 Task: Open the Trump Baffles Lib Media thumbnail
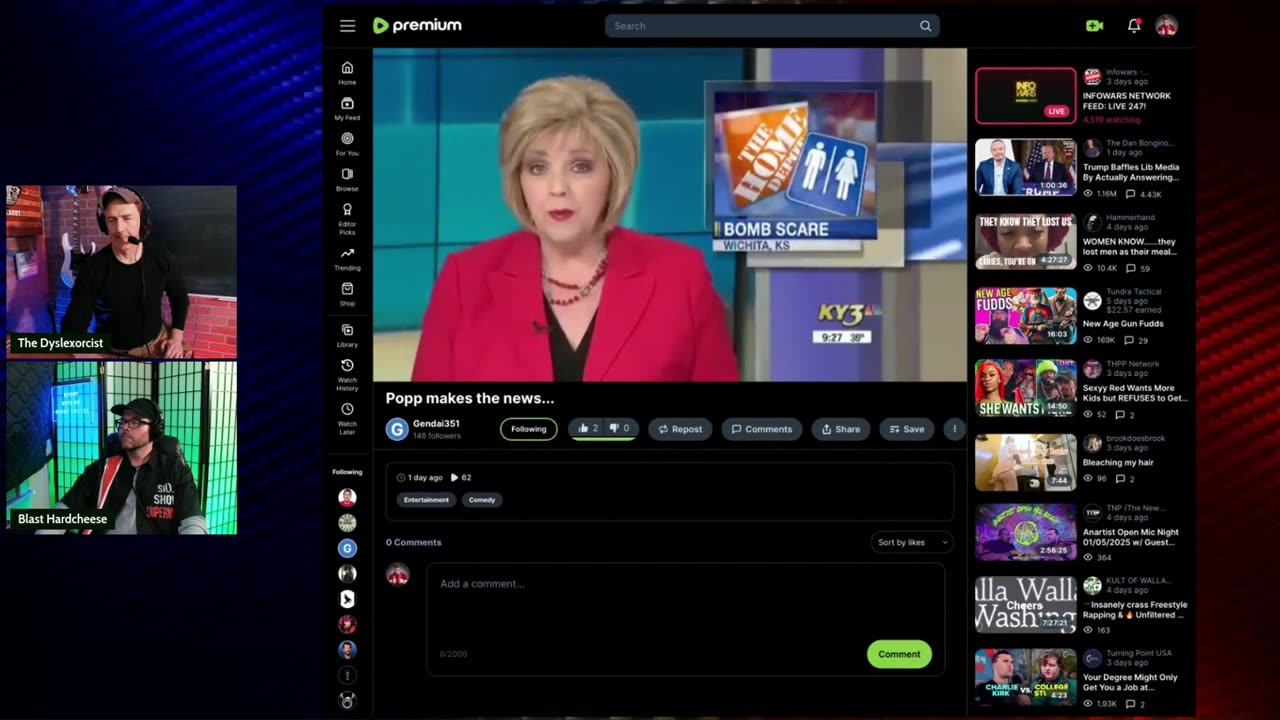pyautogui.click(x=1026, y=167)
